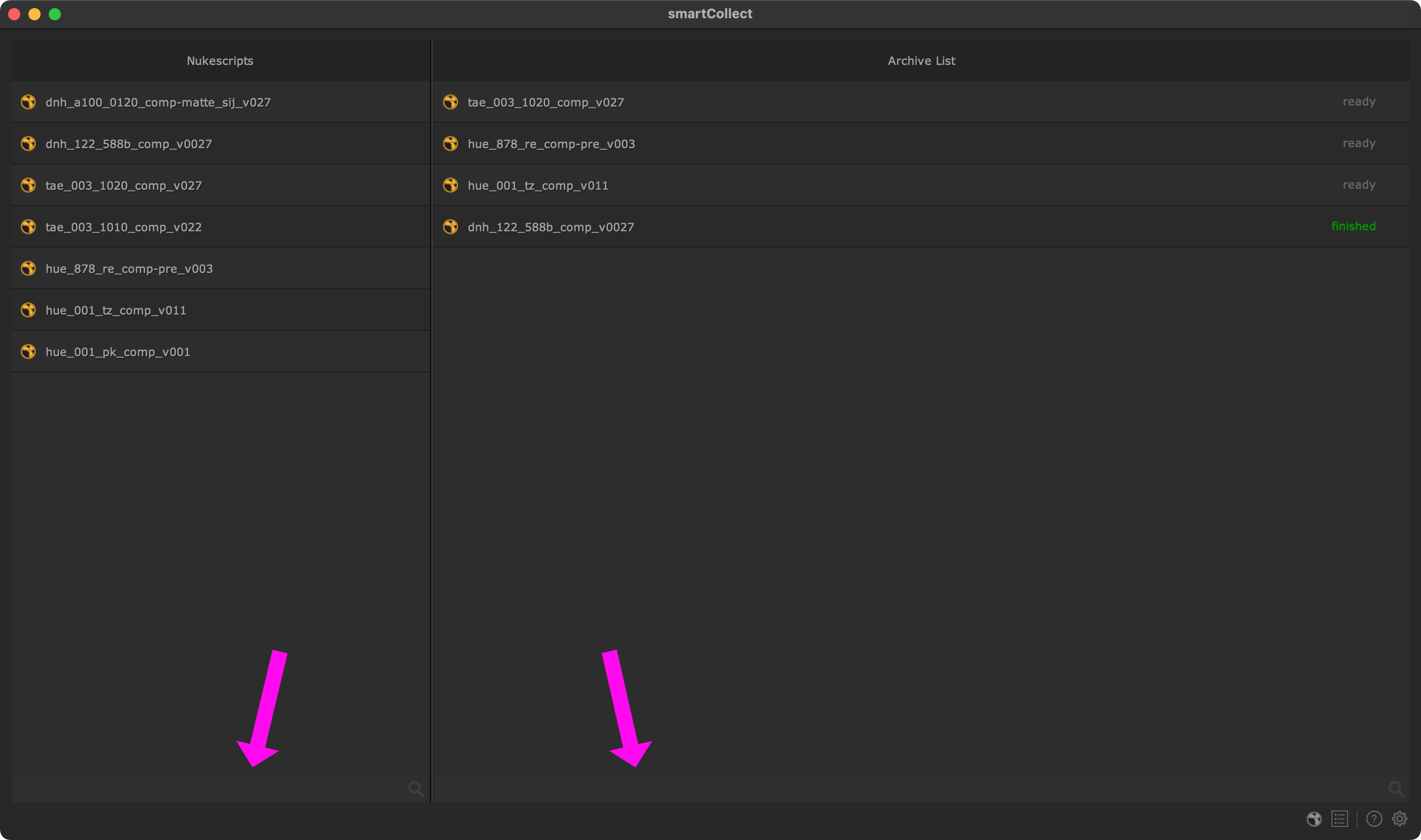The height and width of the screenshot is (840, 1421).
Task: Click the grey Nuke icon in bottom bar
Action: pos(1314,819)
